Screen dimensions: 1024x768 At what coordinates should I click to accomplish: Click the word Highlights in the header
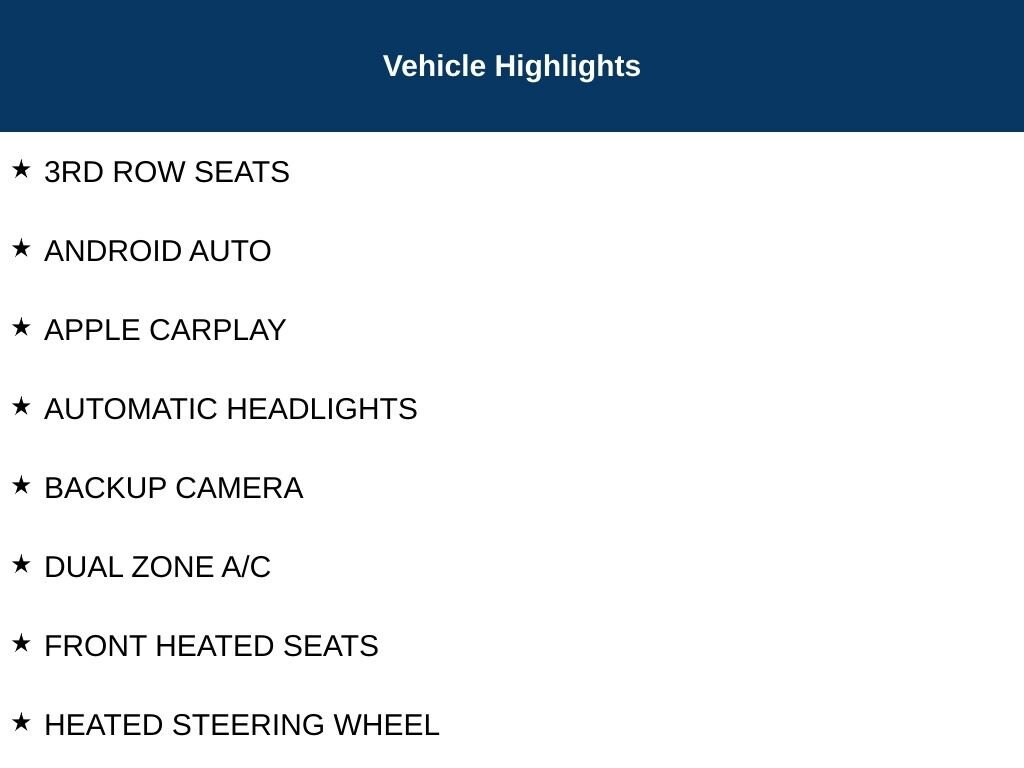point(568,67)
